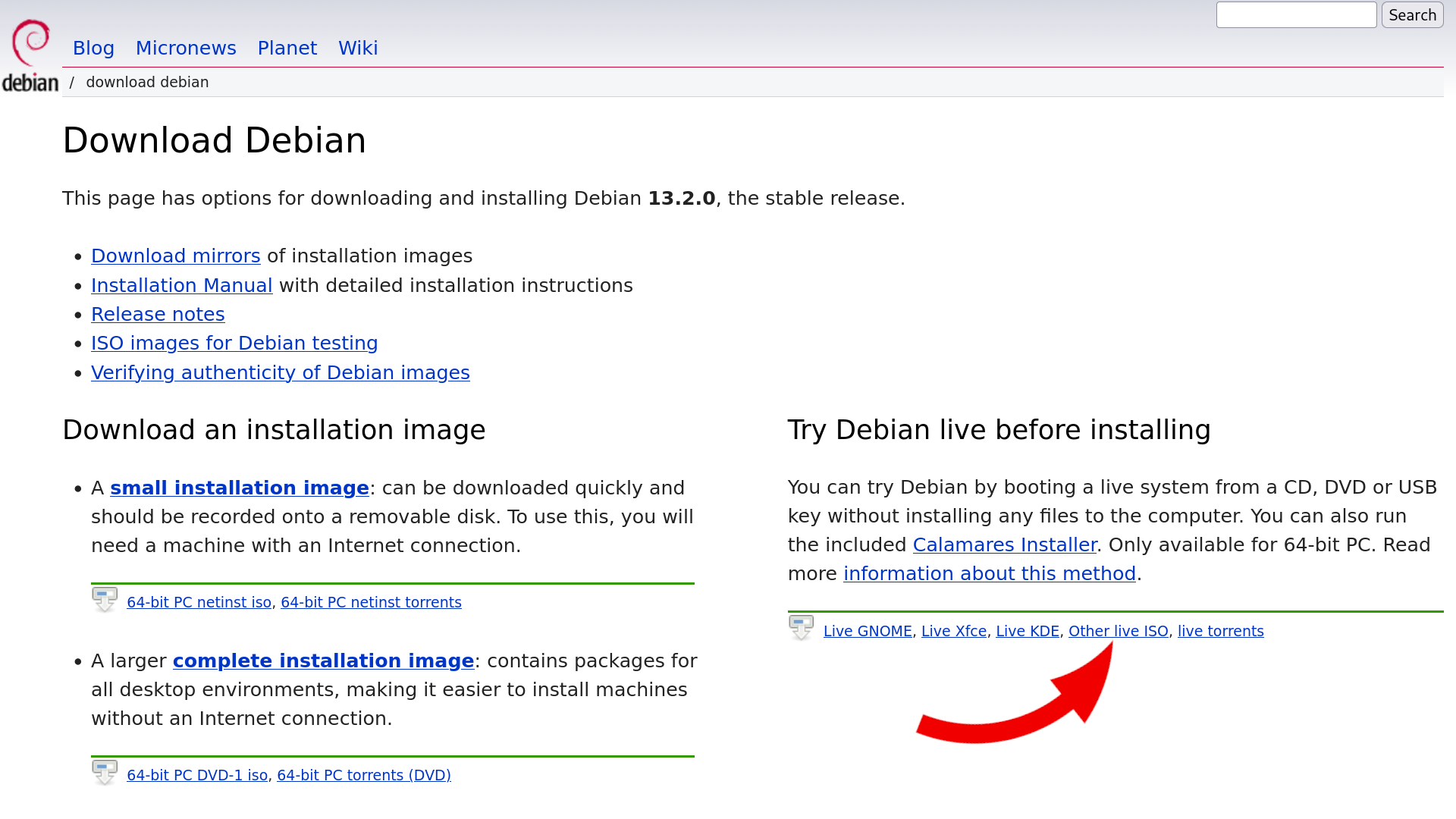Open the Installation Manual
Image resolution: width=1456 pixels, height=819 pixels.
click(x=181, y=285)
